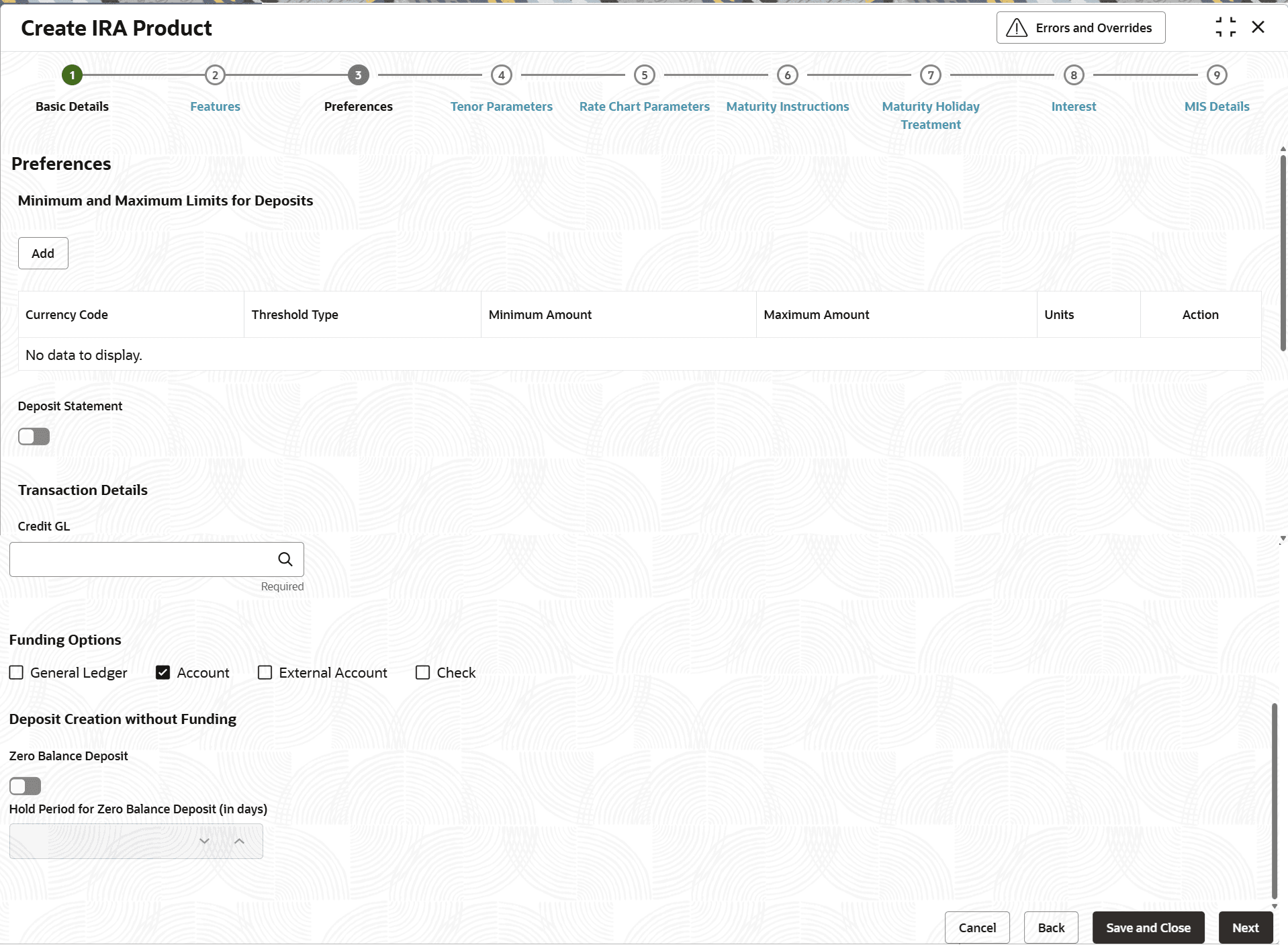Increase Hold Period with the up chevron
Image resolution: width=1288 pixels, height=949 pixels.
tap(239, 841)
